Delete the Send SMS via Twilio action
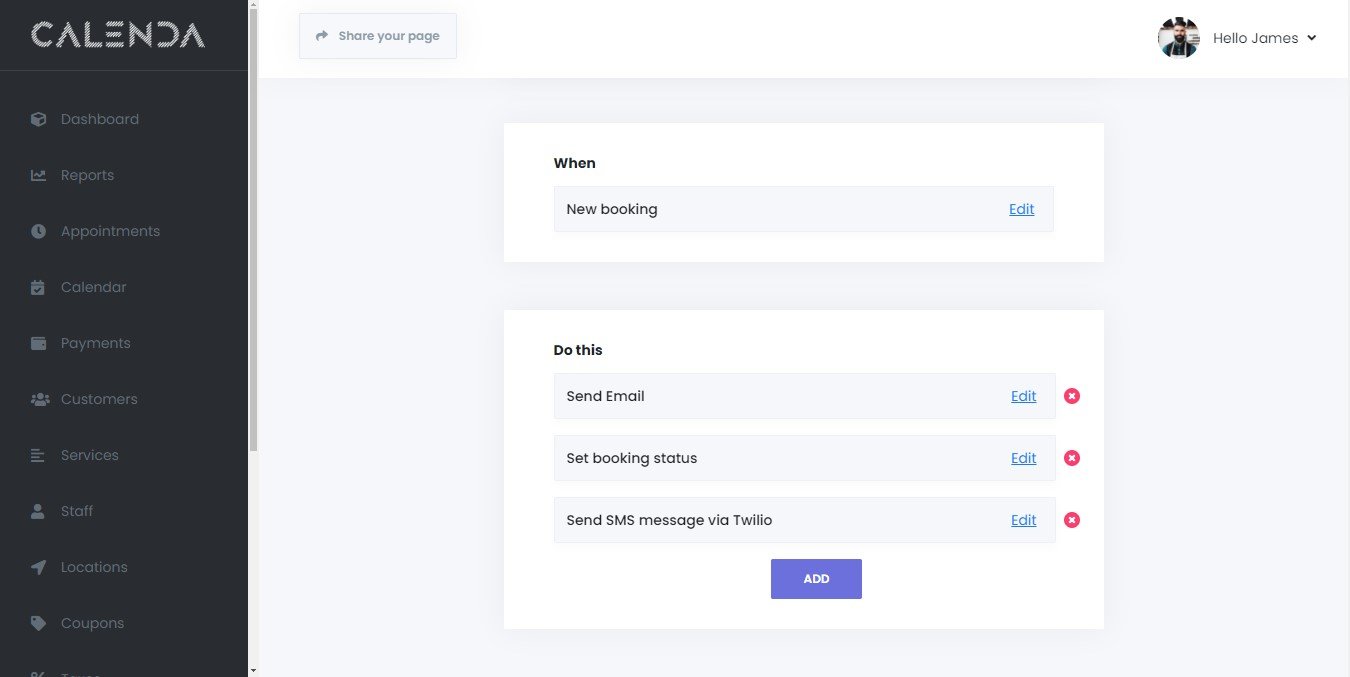Image resolution: width=1350 pixels, height=677 pixels. click(x=1072, y=520)
